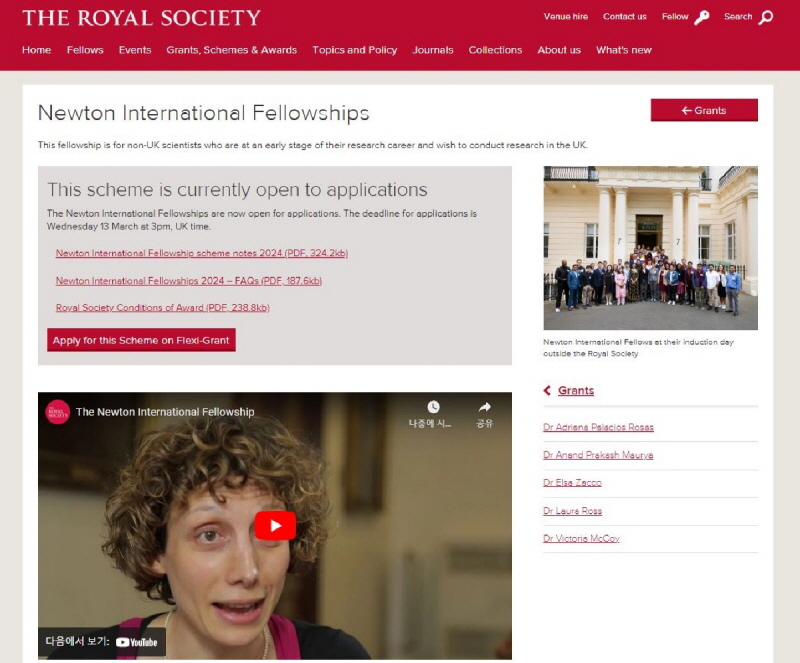The width and height of the screenshot is (800, 663).
Task: Select Topics and Policy in navigation
Action: [x=355, y=50]
